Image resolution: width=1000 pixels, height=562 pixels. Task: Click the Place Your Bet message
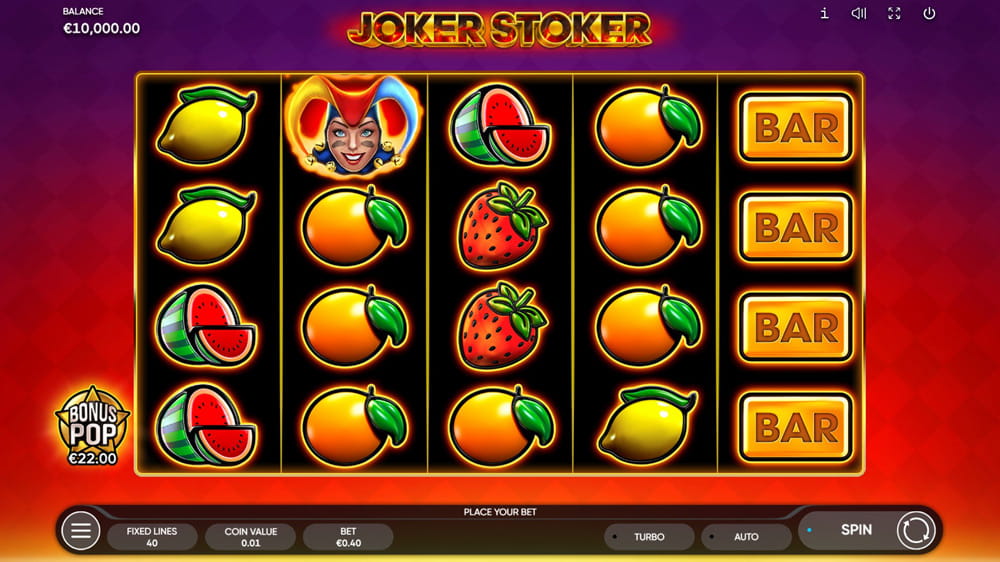(x=500, y=512)
